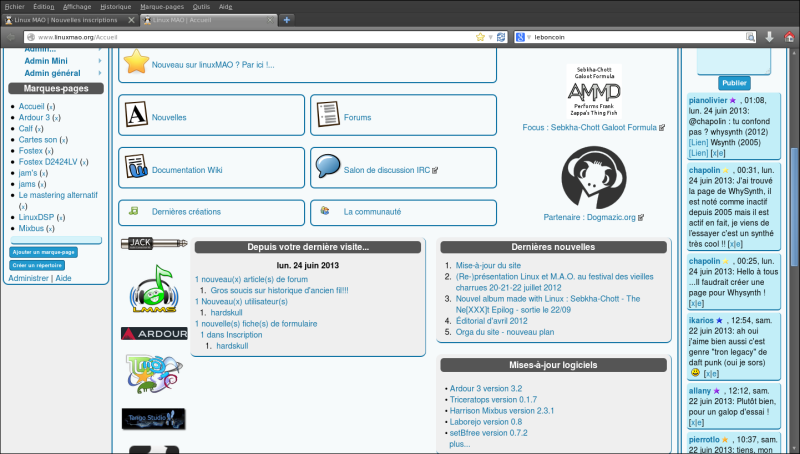Click the Dogmazic headphones logo
Screen dimensions: 800x454
point(594,178)
